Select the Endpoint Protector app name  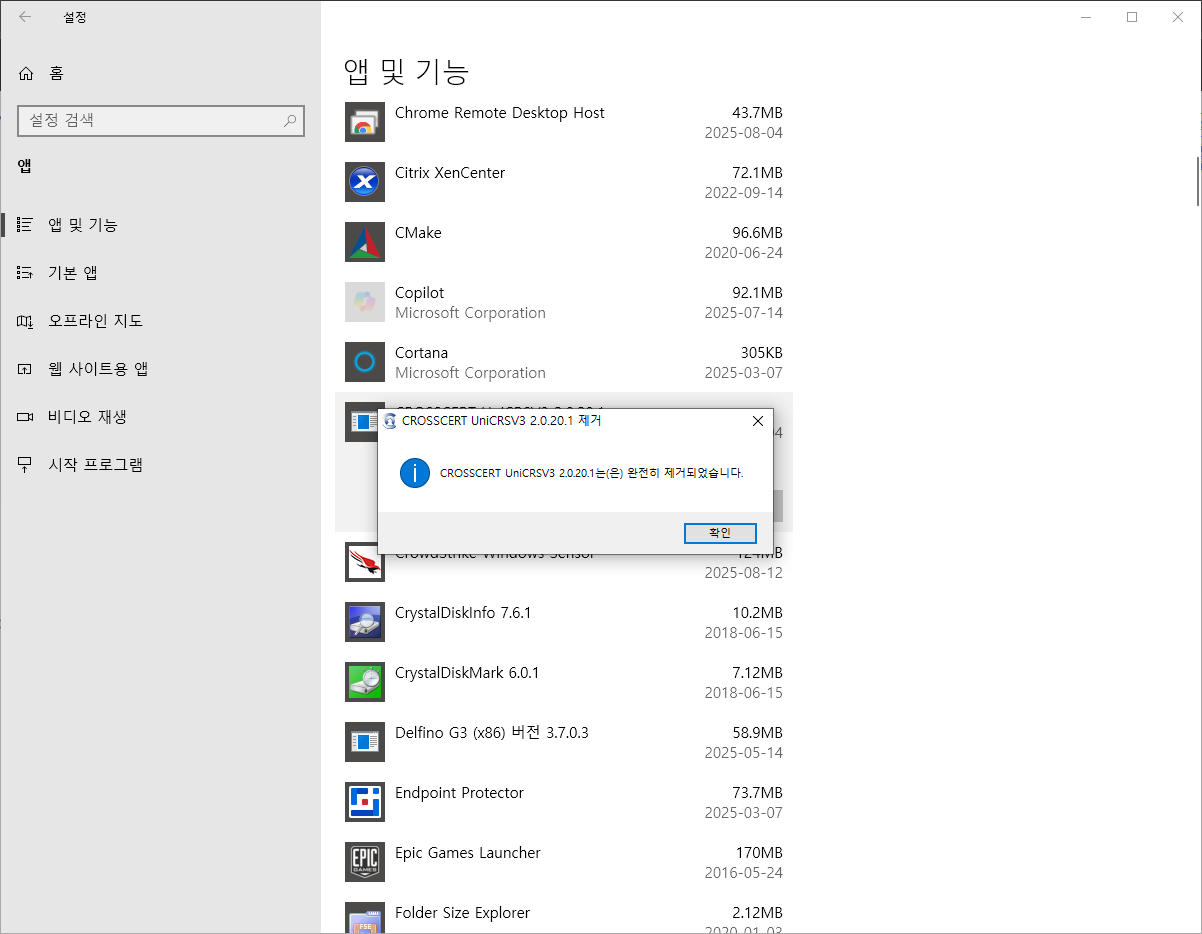459,793
